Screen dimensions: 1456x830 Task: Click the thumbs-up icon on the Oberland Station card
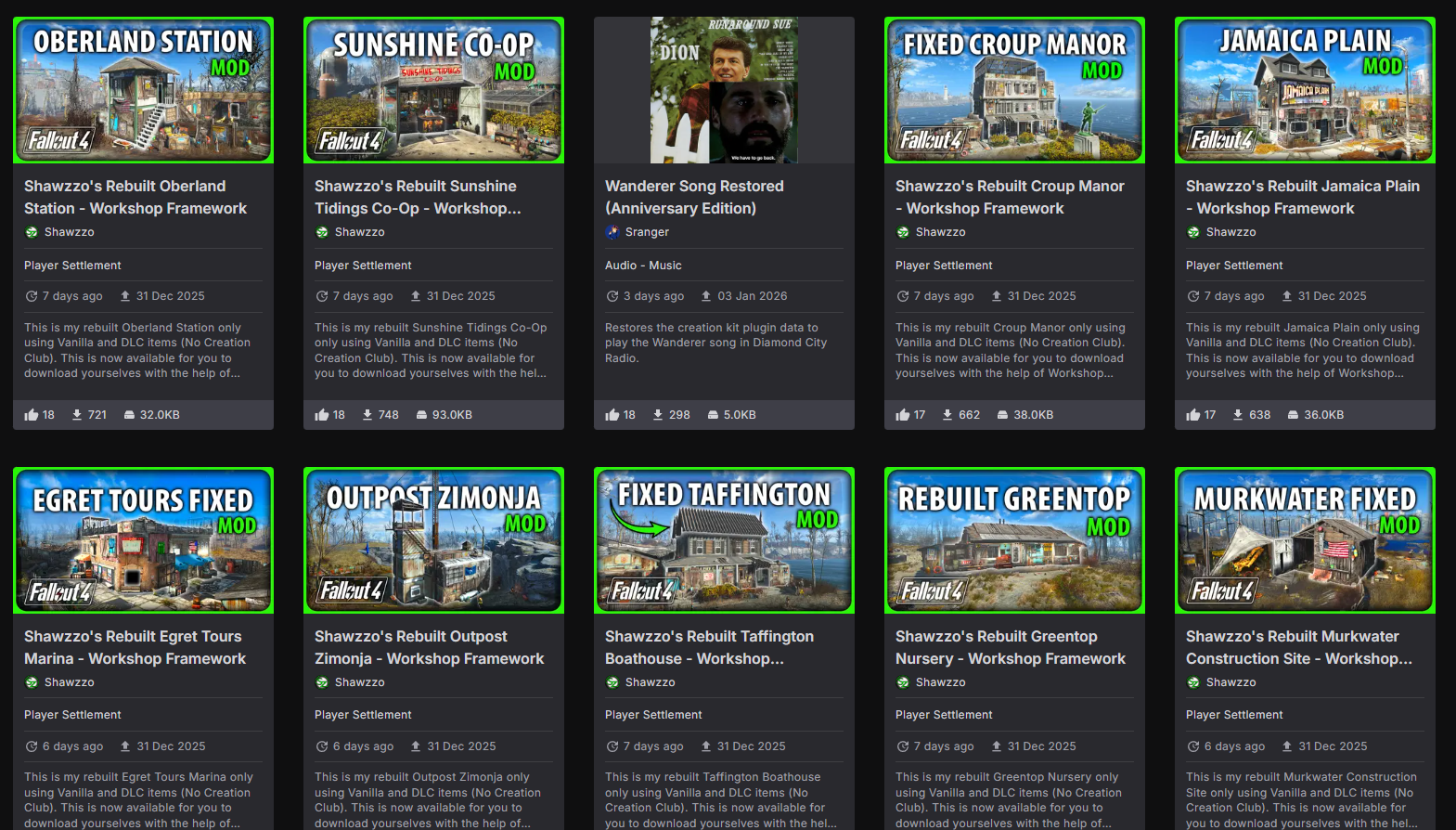click(x=32, y=415)
